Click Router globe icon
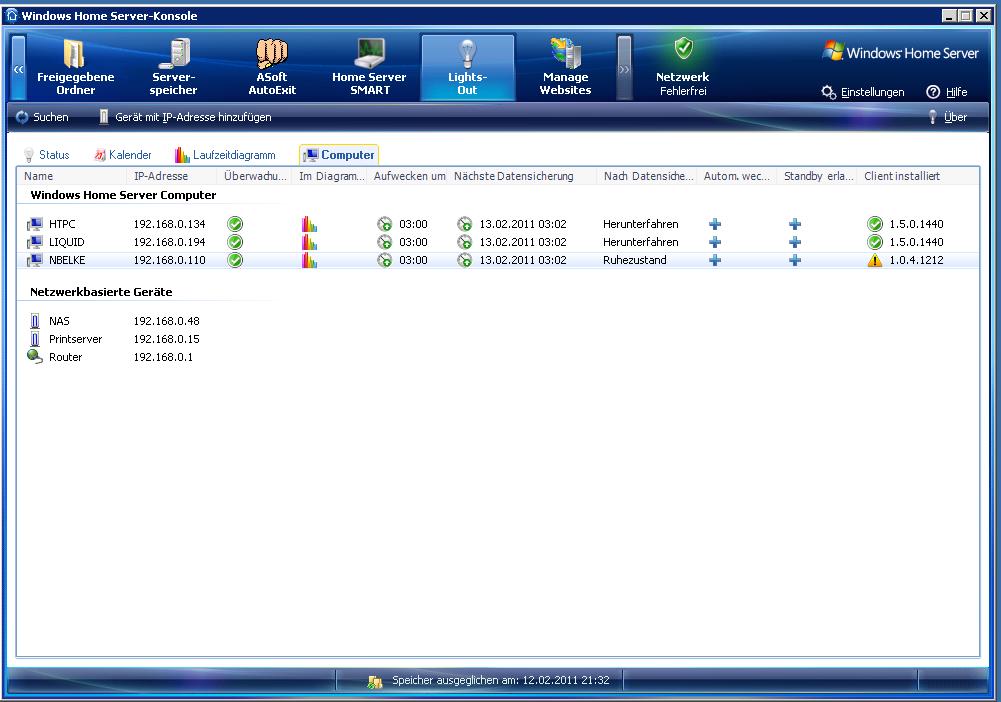 (x=34, y=357)
